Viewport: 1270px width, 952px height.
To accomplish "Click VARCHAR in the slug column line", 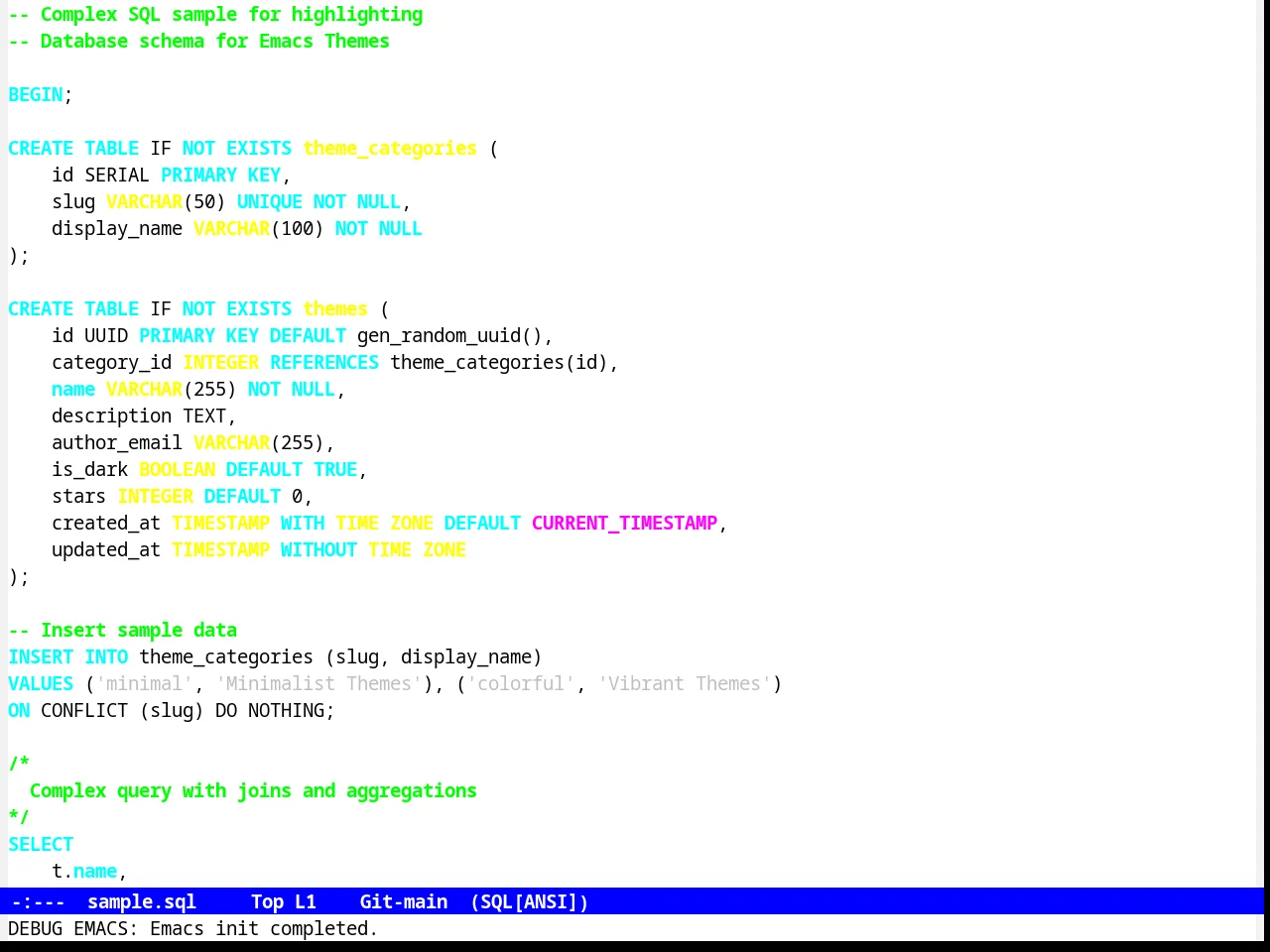I will [x=144, y=201].
